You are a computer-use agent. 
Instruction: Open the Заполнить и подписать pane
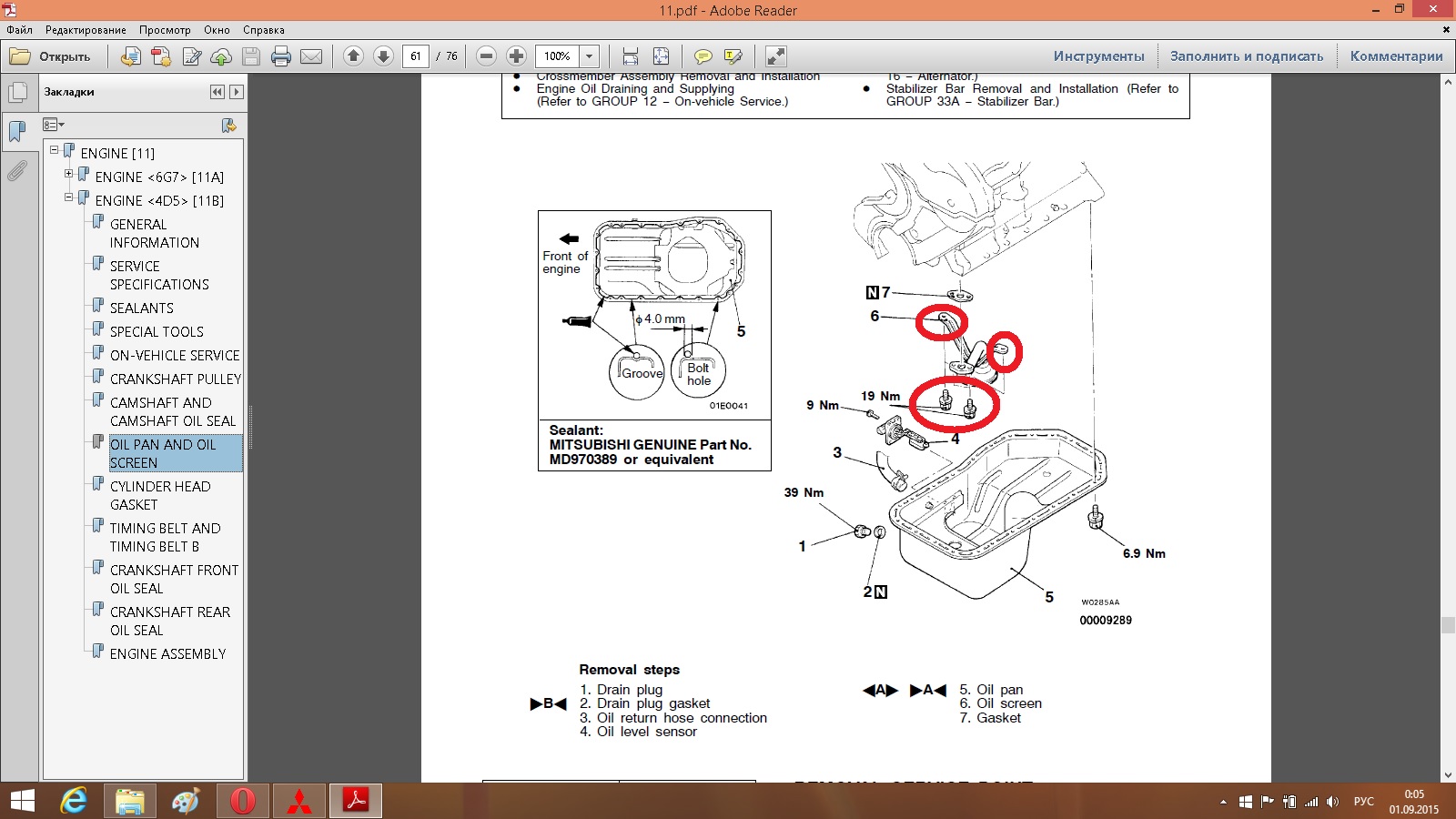click(x=1247, y=56)
